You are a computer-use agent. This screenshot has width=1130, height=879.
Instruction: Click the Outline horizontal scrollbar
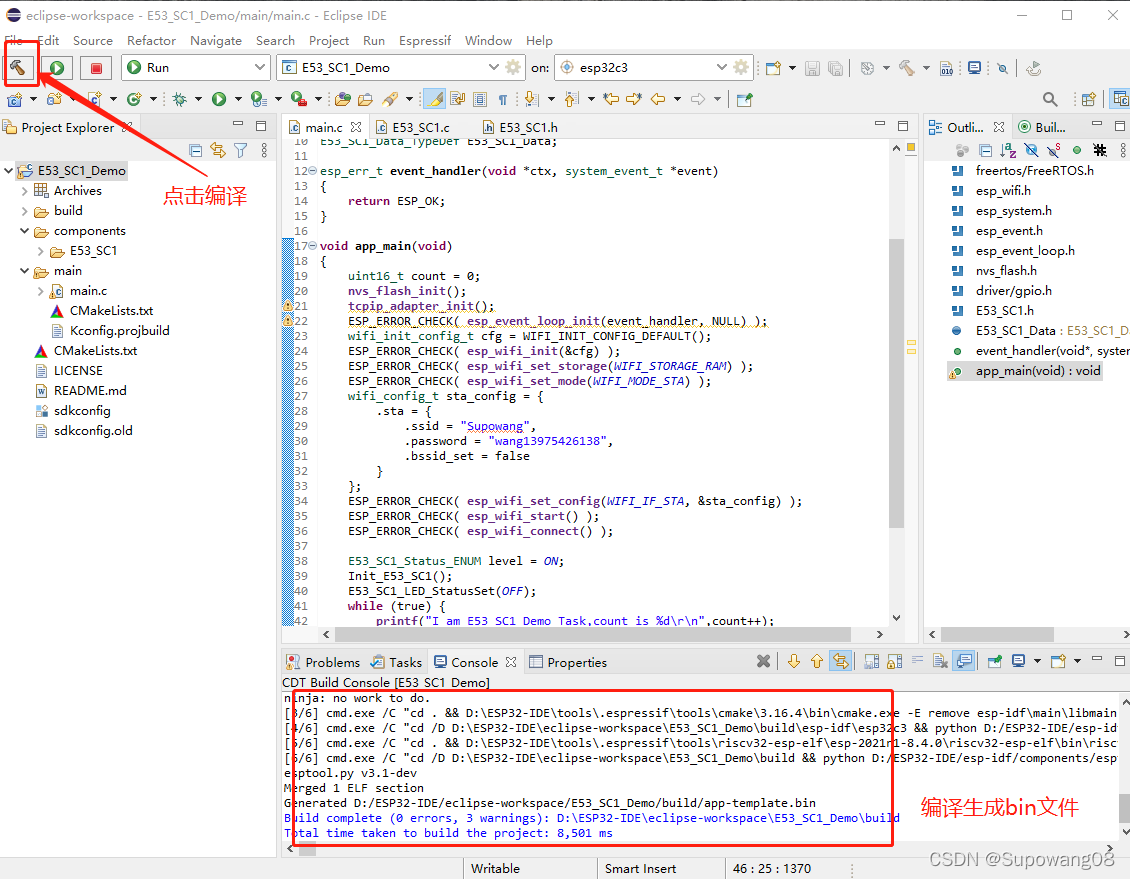tap(997, 635)
